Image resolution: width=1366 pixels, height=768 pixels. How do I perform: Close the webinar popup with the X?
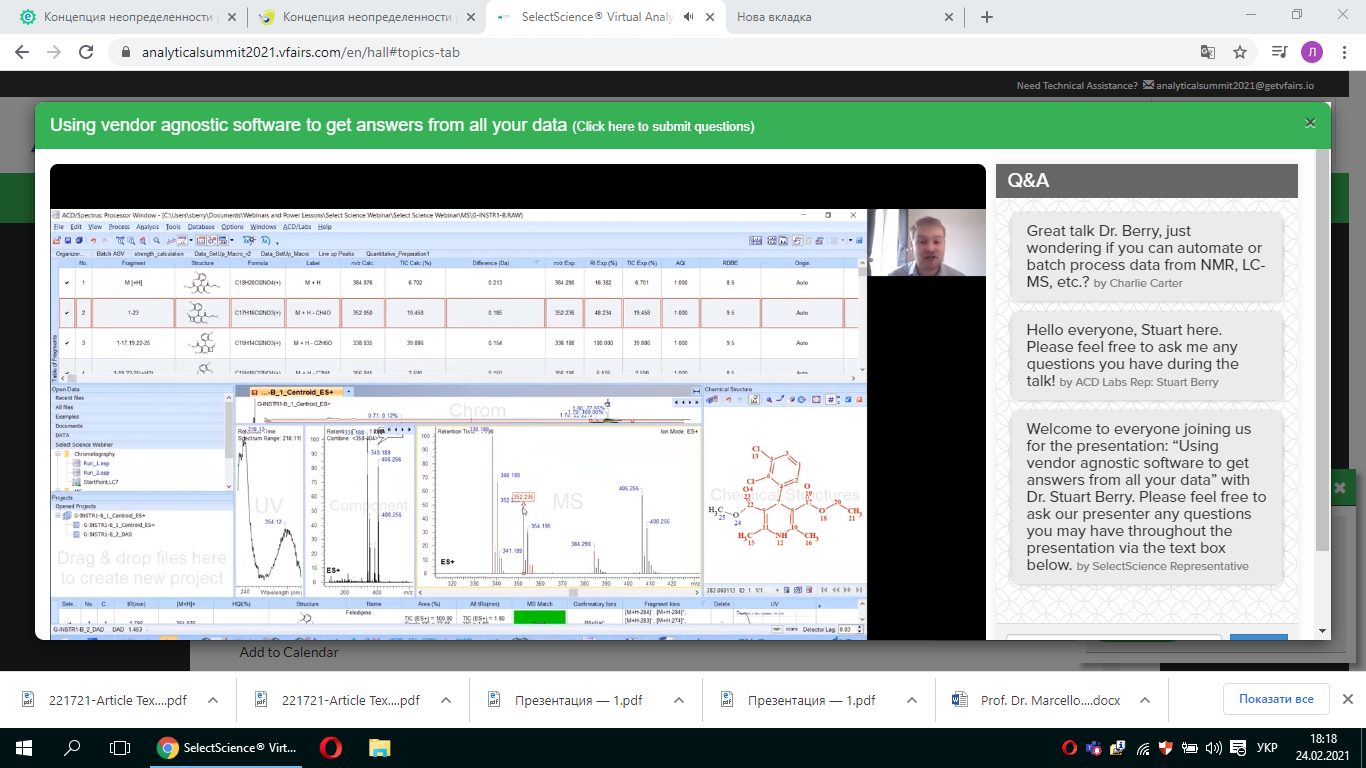click(x=1310, y=123)
